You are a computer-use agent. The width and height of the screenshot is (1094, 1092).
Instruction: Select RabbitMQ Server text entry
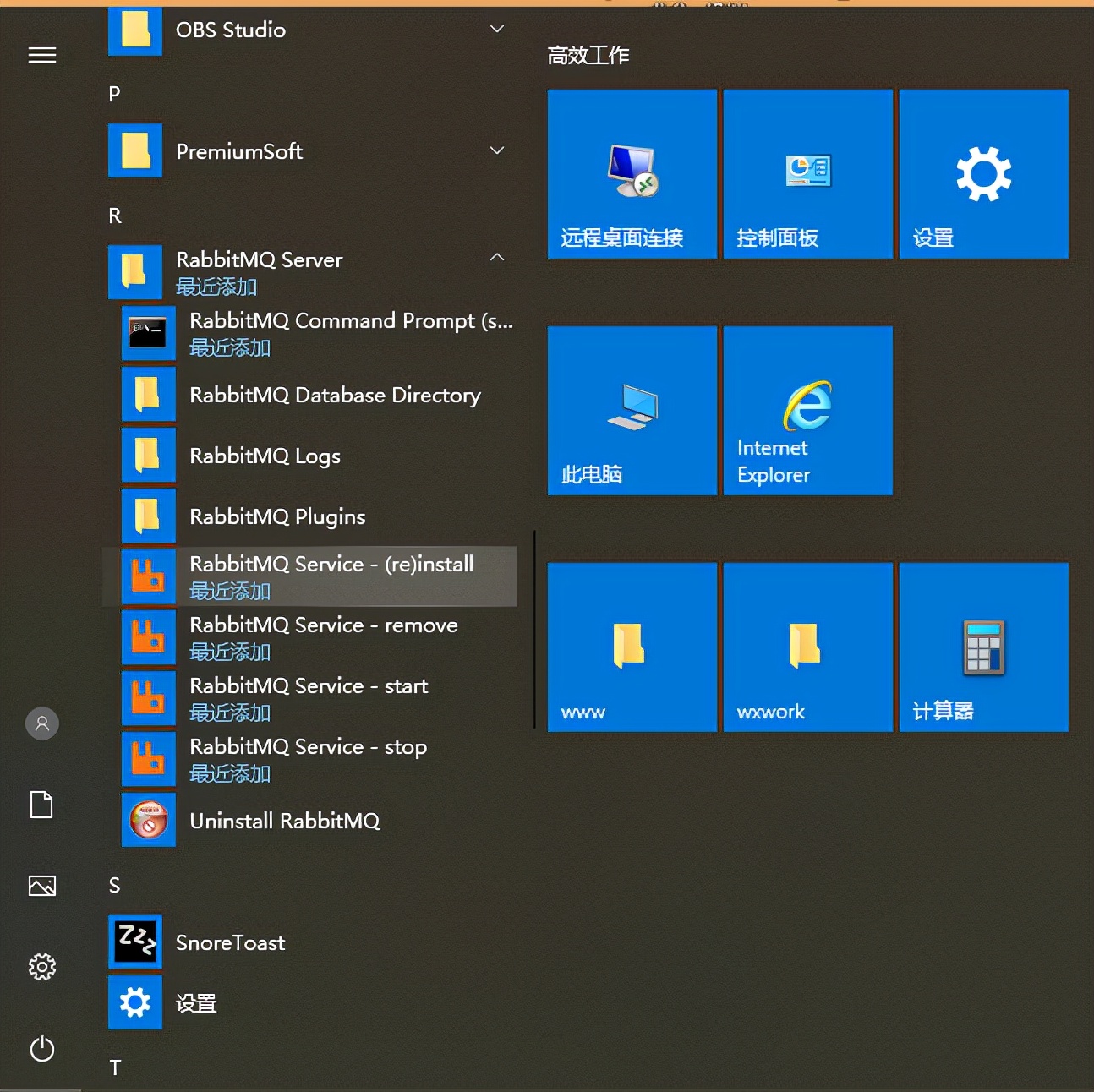click(x=260, y=259)
